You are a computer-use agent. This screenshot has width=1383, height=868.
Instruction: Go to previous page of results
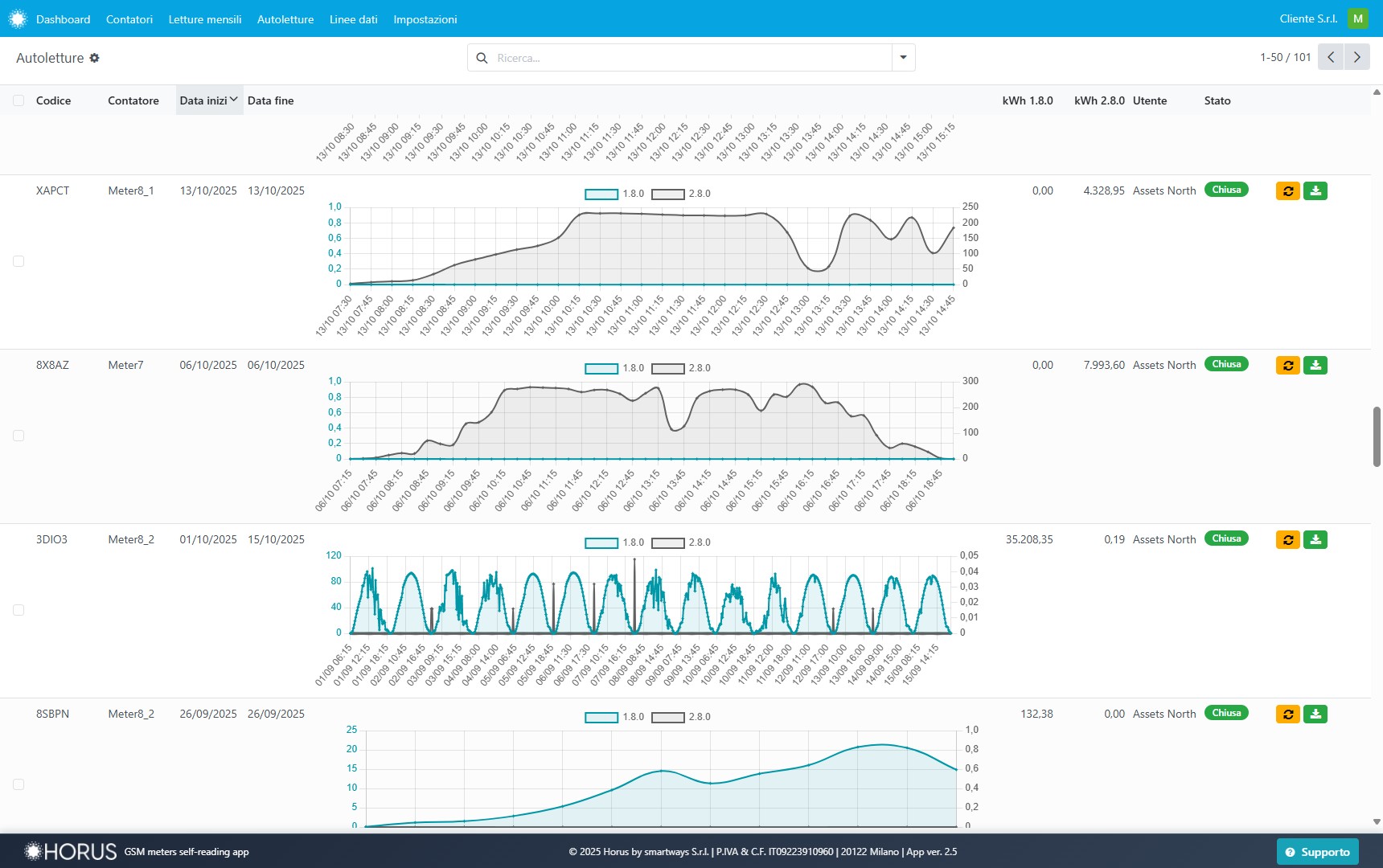[x=1331, y=57]
